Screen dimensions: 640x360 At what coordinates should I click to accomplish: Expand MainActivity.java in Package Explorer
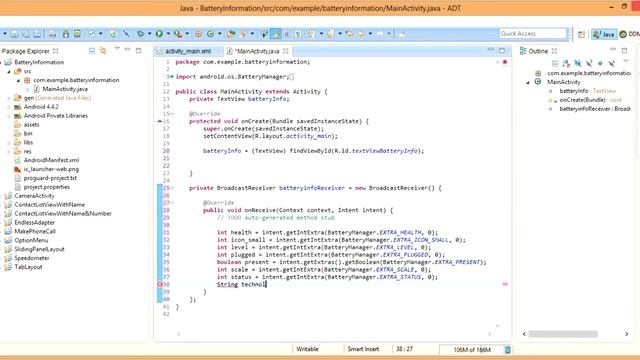pos(28,89)
